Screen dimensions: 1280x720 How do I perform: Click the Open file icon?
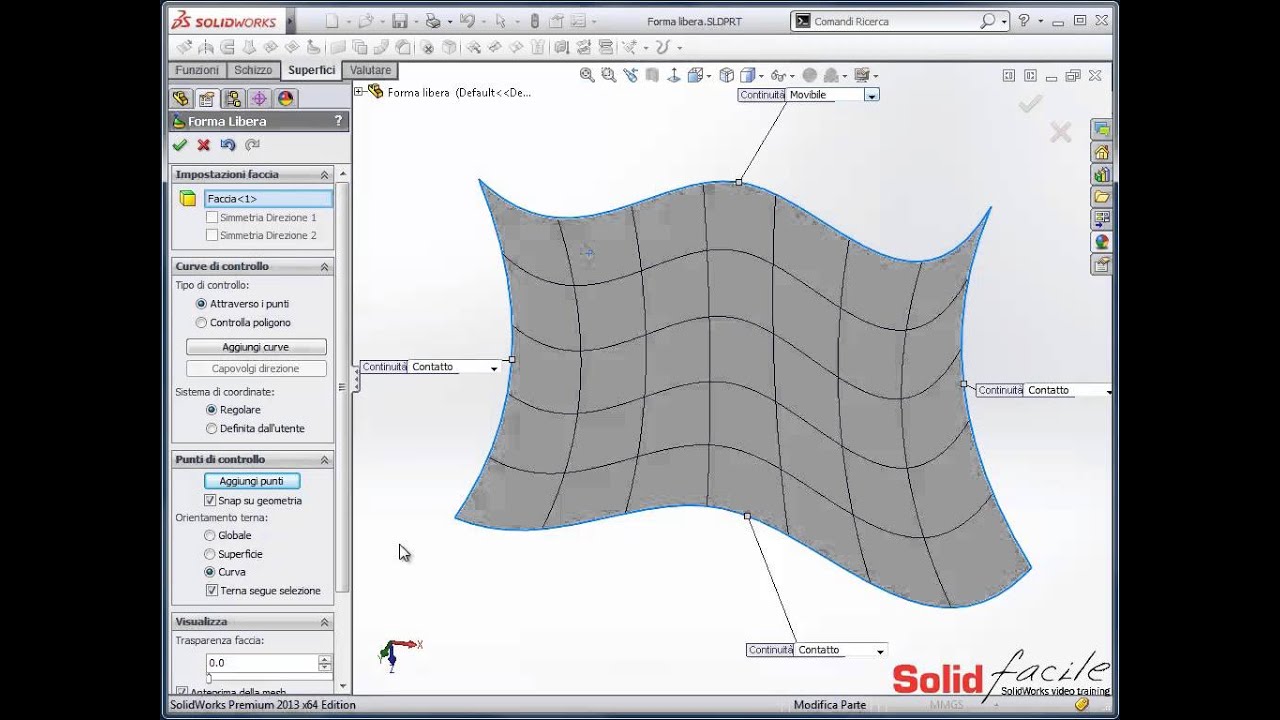click(x=365, y=20)
